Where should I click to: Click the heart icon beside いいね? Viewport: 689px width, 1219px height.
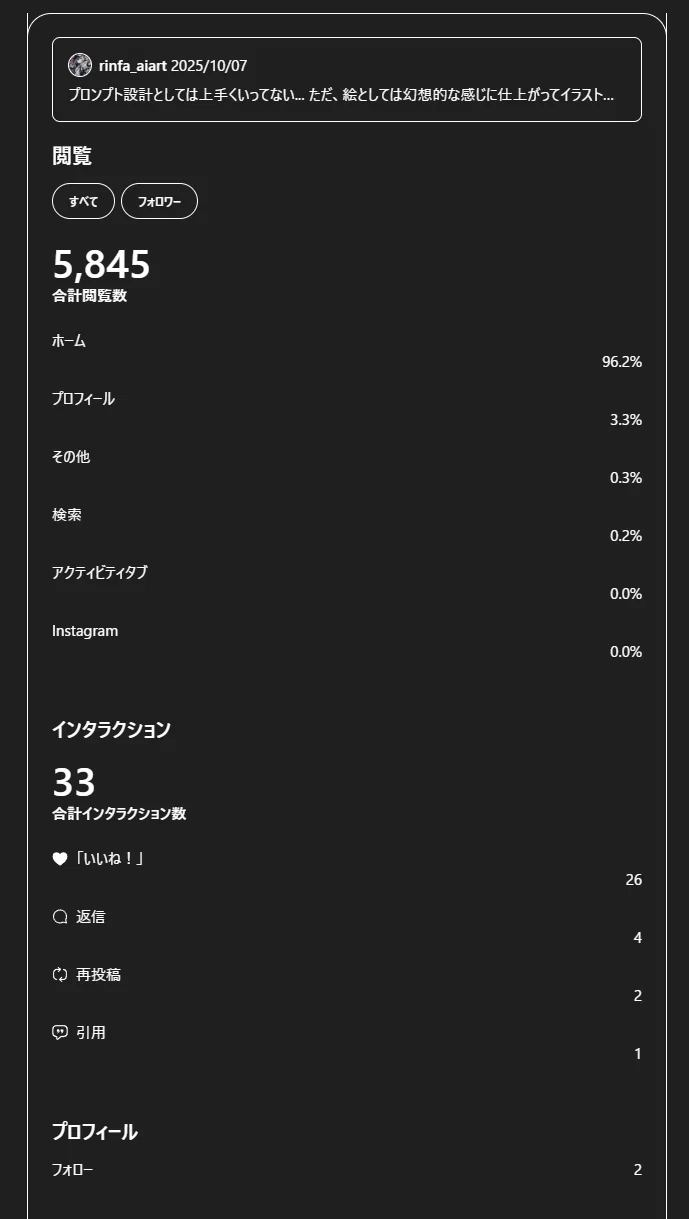60,859
